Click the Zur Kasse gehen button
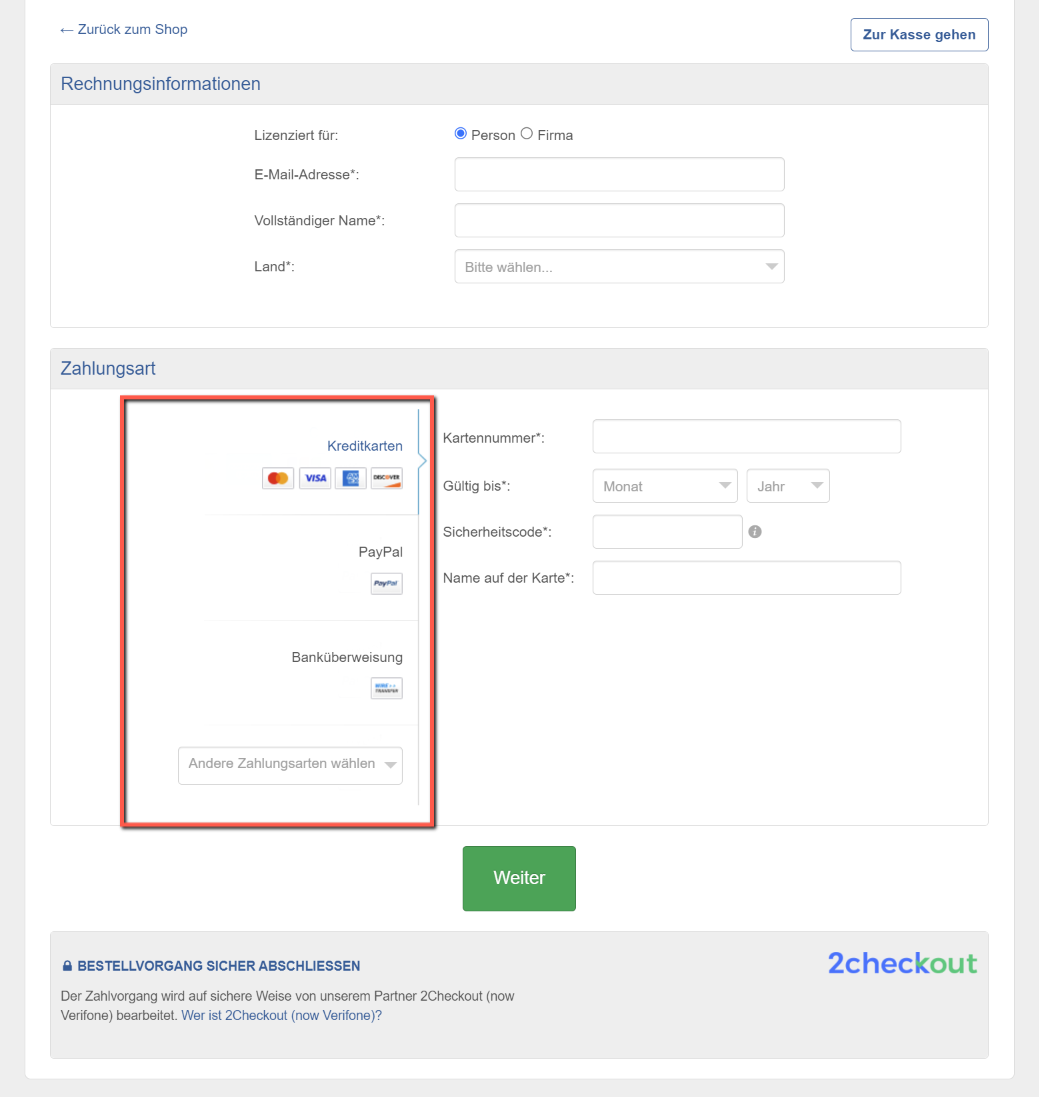The width and height of the screenshot is (1039, 1097). click(x=919, y=35)
